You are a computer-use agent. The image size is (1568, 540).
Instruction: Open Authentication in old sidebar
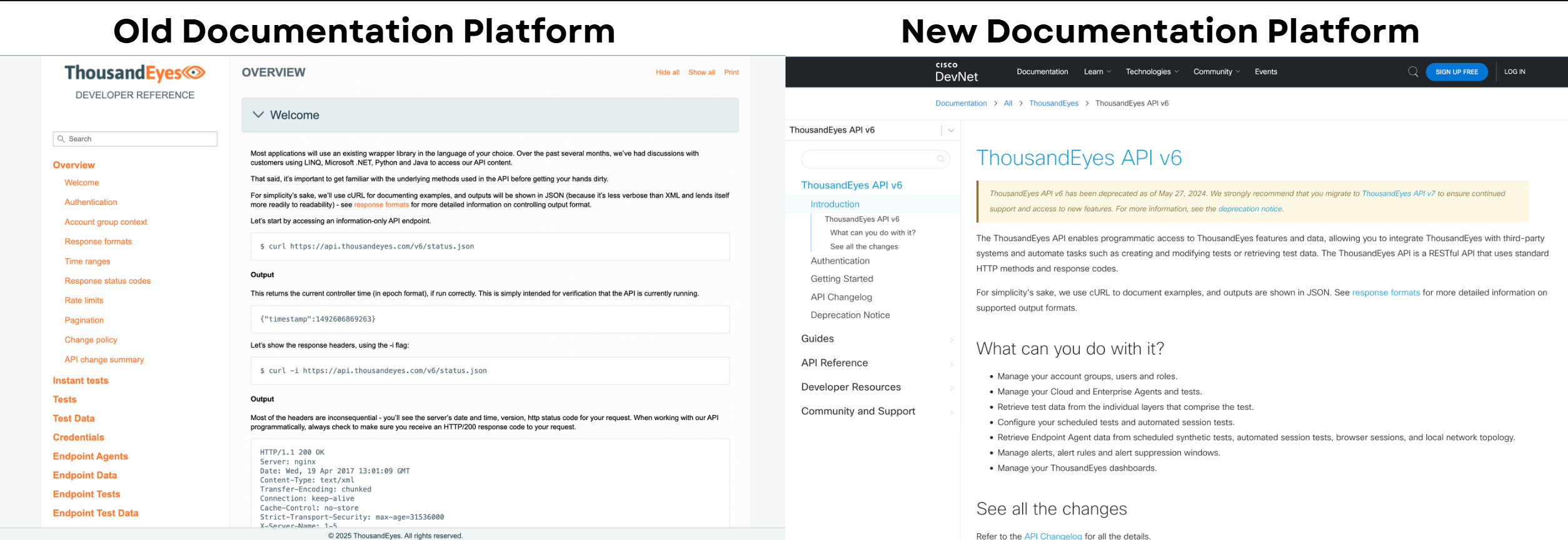click(91, 202)
